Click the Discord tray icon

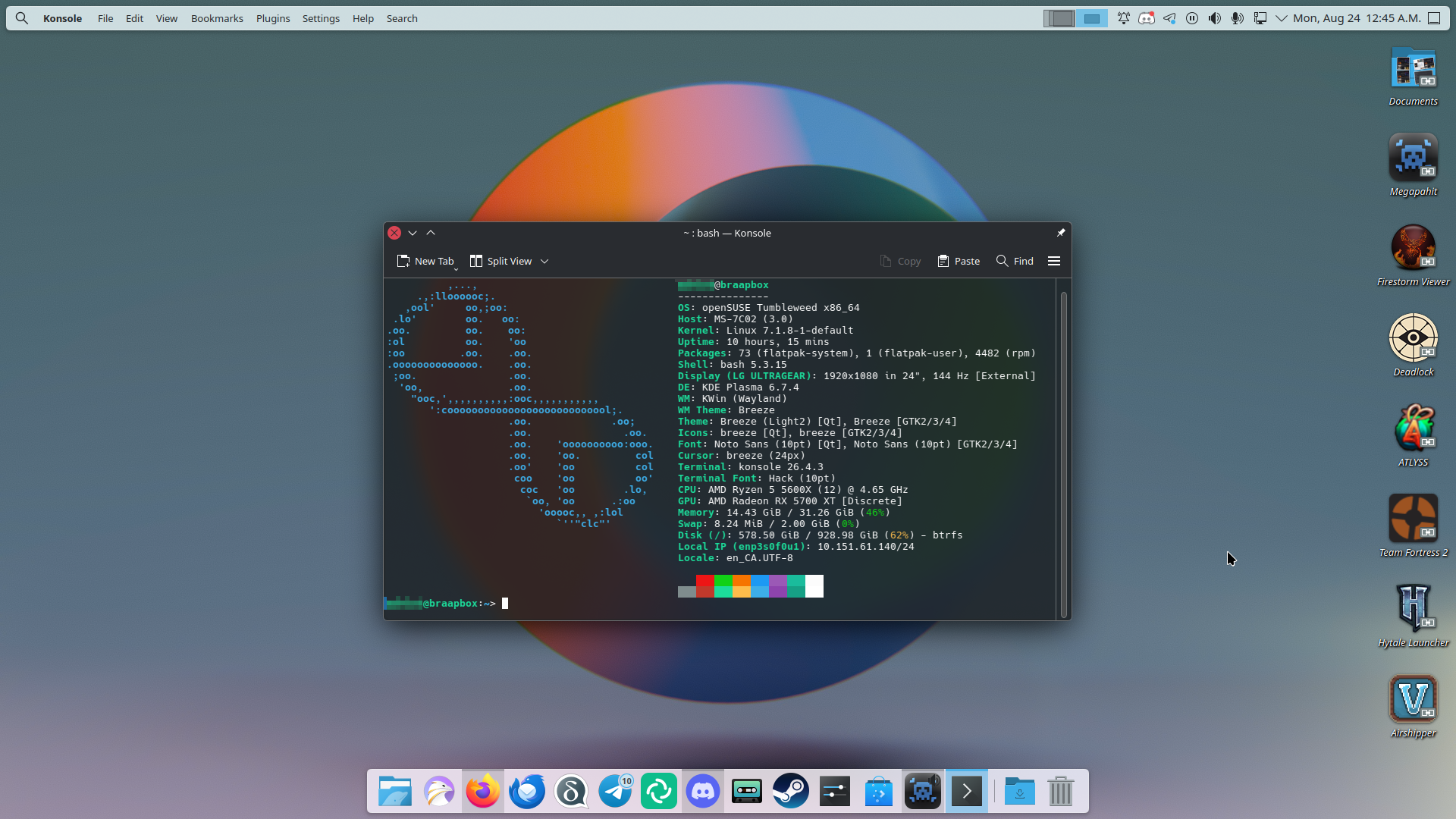point(1147,18)
